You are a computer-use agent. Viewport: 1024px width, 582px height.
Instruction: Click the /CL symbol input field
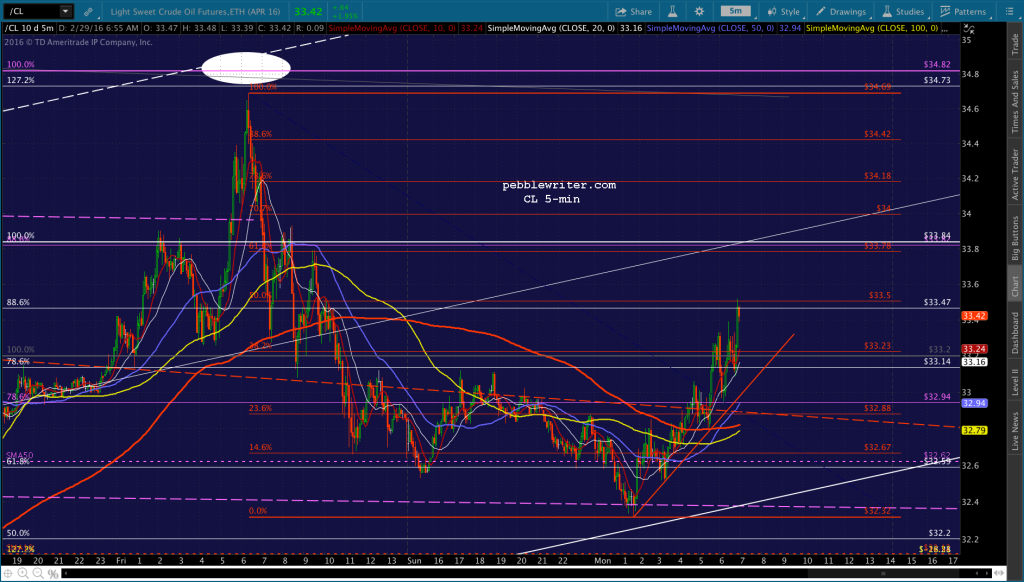(x=31, y=11)
